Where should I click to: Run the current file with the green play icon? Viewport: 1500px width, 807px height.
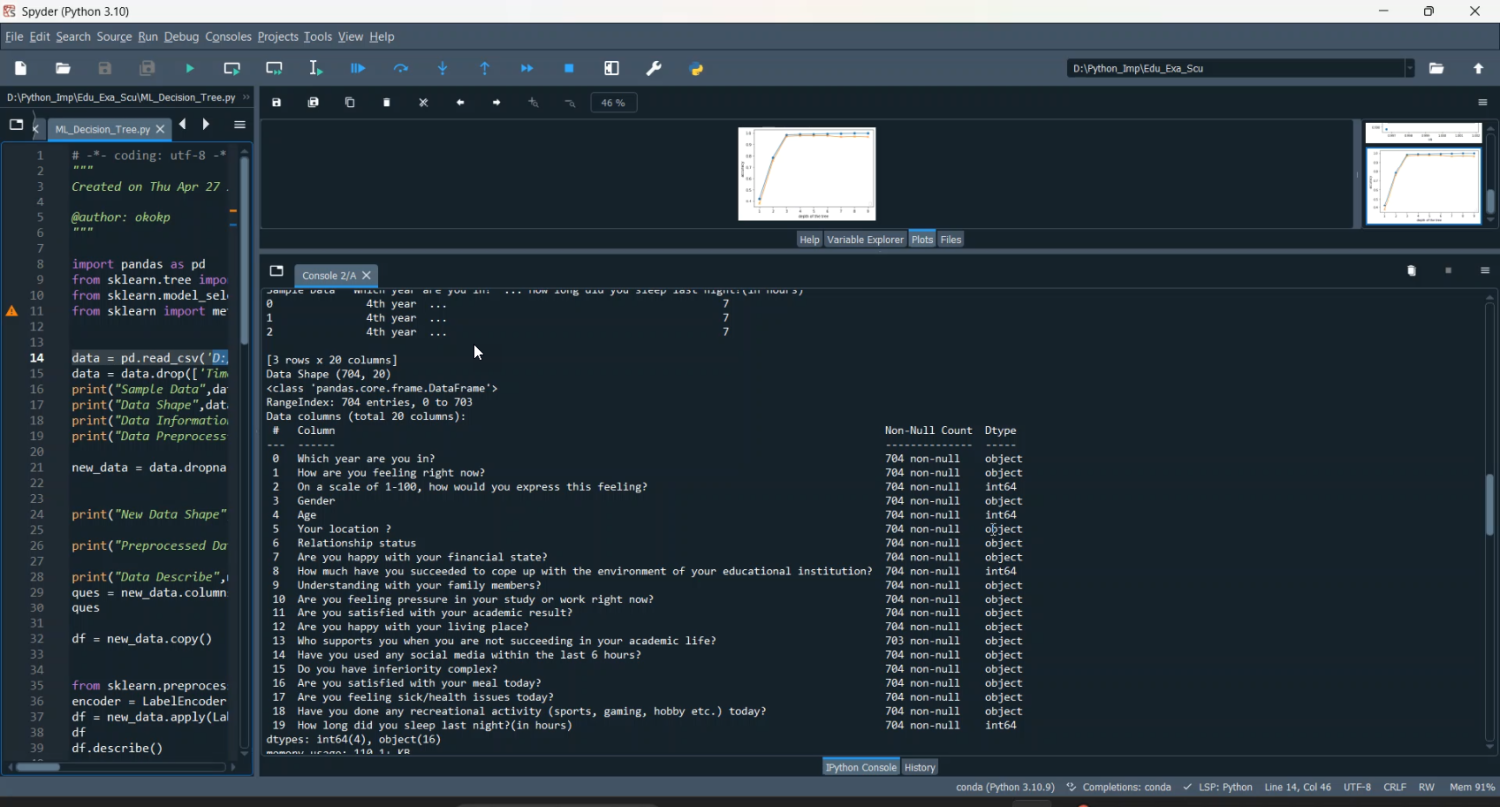[190, 69]
